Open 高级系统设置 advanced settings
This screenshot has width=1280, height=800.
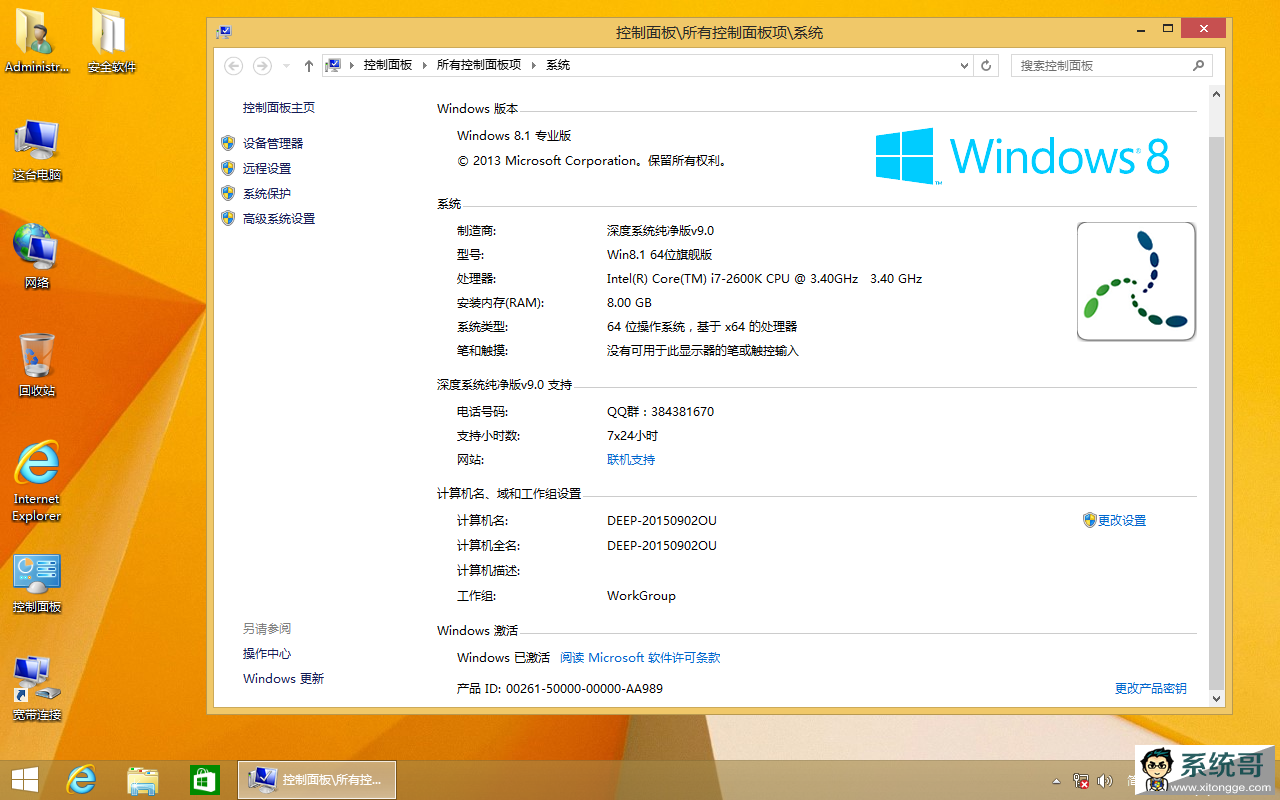279,219
